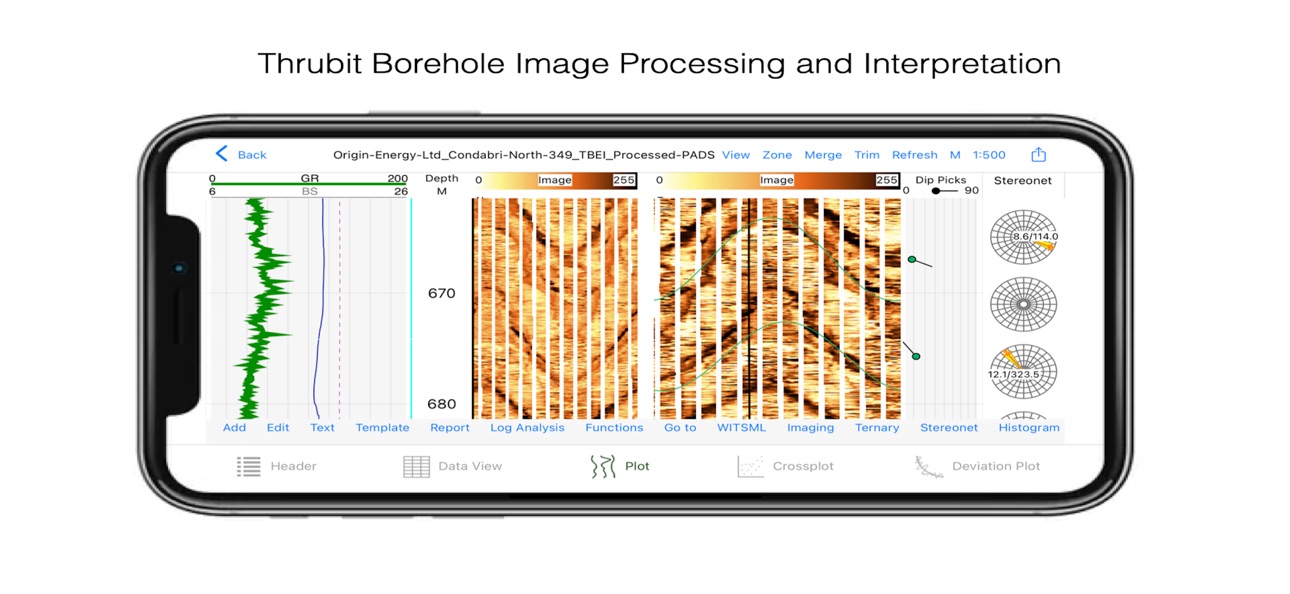Open the Crossplot scatter icon
This screenshot has width=1290, height=594.
coord(750,466)
